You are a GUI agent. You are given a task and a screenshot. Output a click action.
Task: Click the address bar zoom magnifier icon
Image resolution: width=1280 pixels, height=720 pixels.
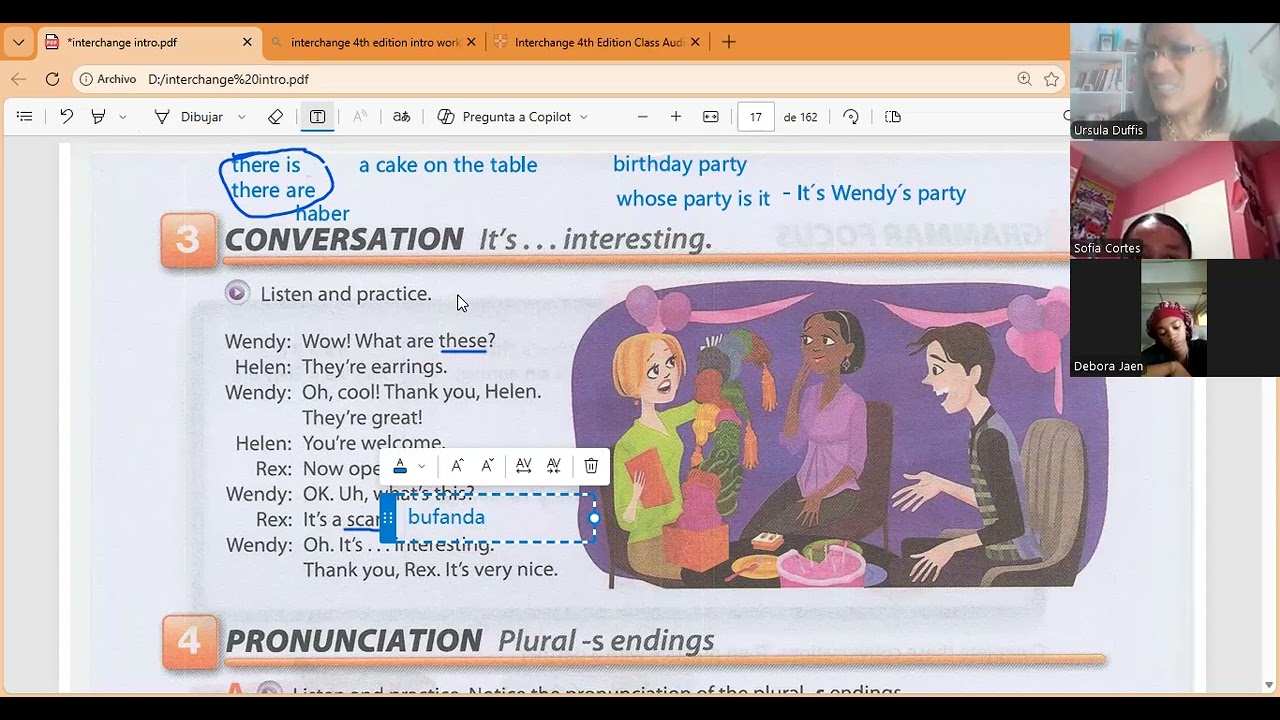tap(1024, 79)
